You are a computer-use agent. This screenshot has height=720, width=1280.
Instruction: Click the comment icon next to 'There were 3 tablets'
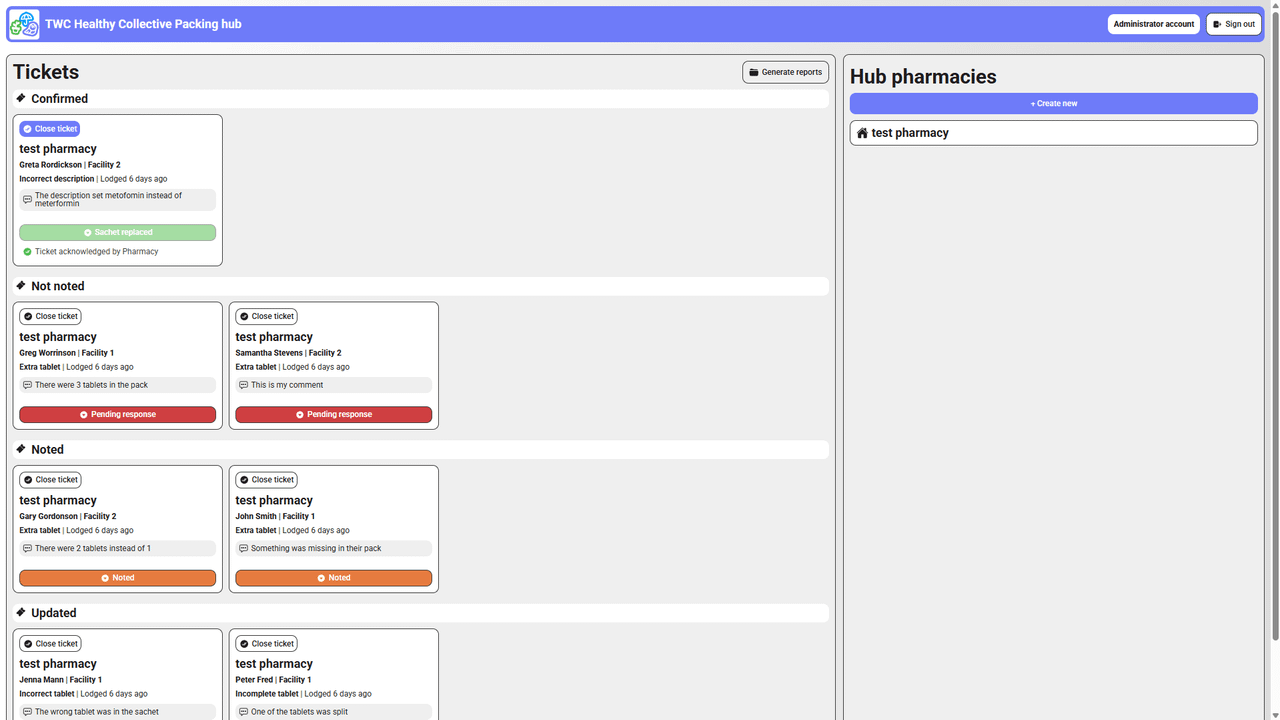28,385
